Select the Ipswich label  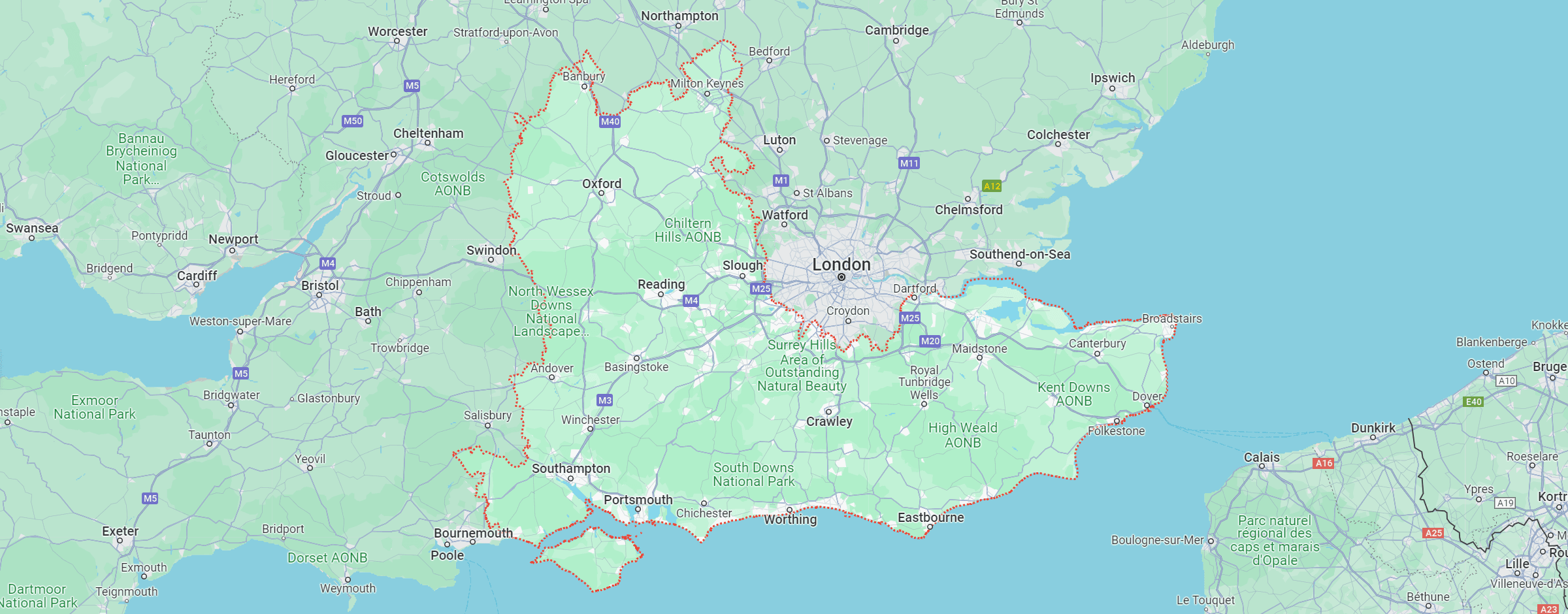(1113, 78)
